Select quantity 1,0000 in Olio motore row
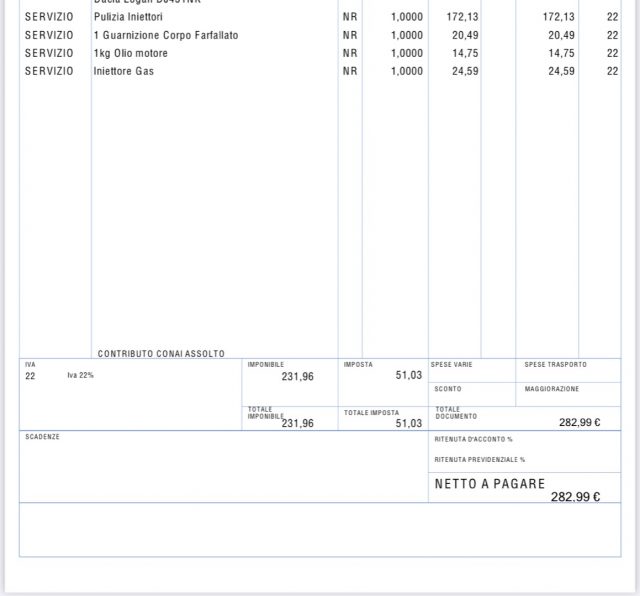Viewport: 640px width, 596px height. point(407,53)
